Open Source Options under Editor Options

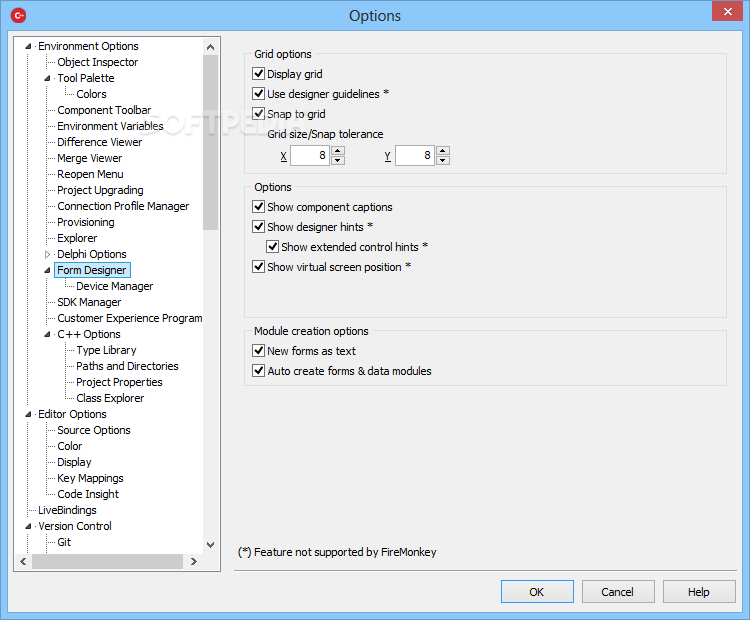[x=94, y=430]
